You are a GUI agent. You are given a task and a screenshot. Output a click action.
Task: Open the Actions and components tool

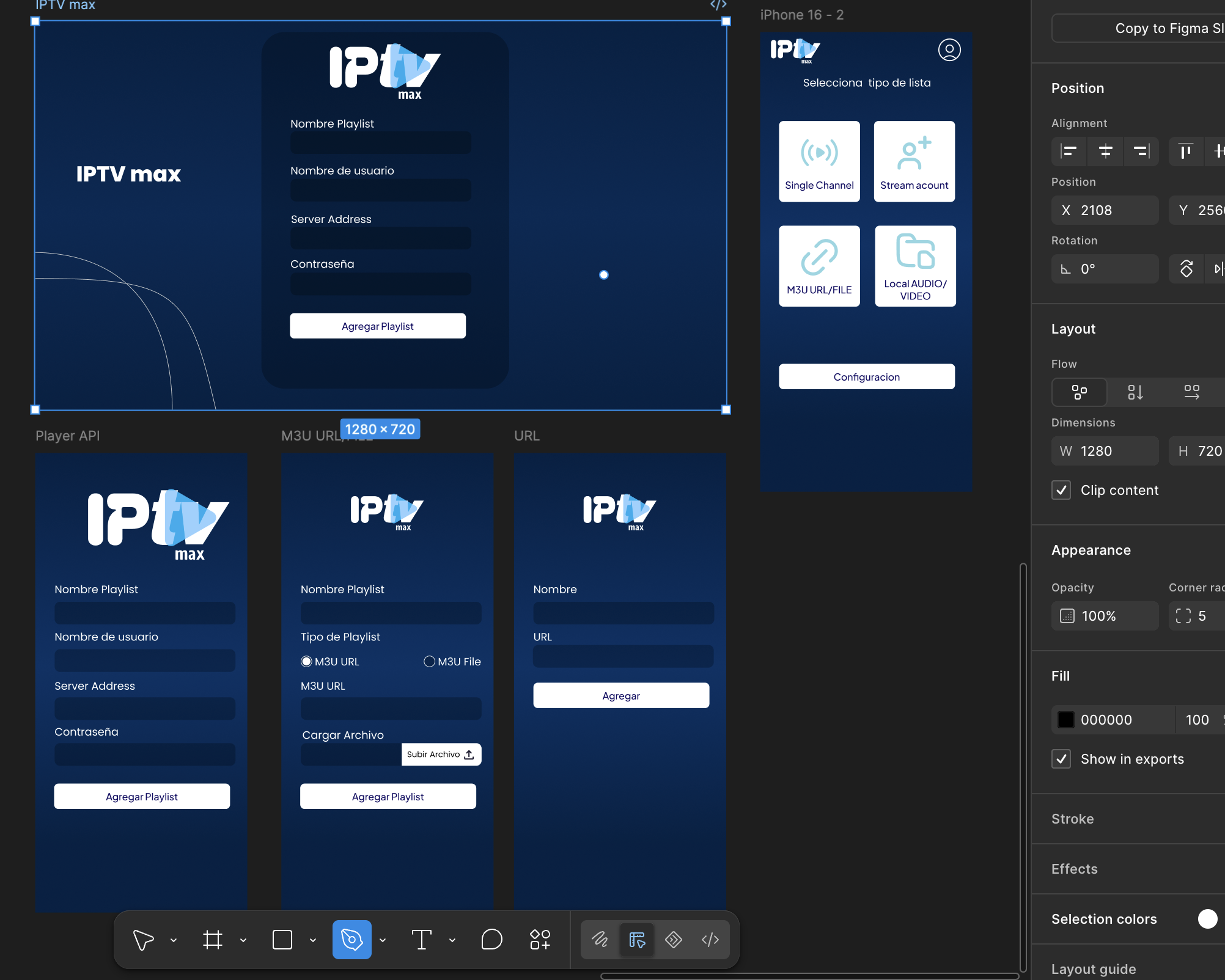(x=540, y=940)
